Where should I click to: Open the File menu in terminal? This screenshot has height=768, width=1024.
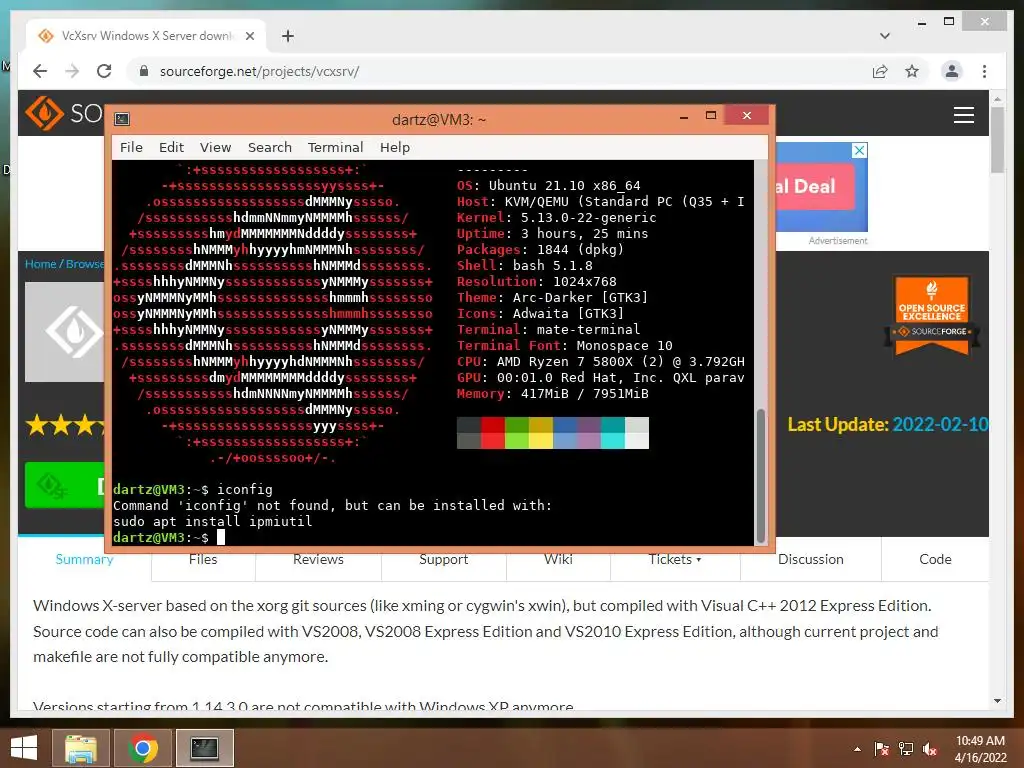[x=131, y=148]
